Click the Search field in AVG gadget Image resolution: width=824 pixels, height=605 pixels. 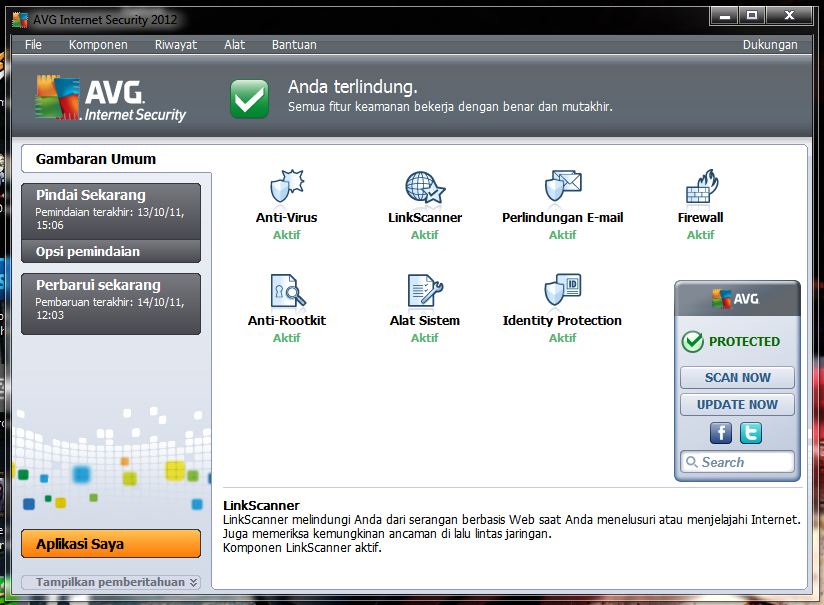[737, 462]
